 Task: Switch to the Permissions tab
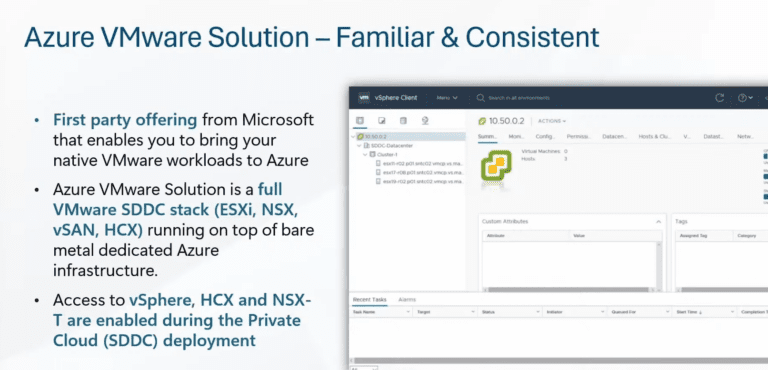[578, 137]
